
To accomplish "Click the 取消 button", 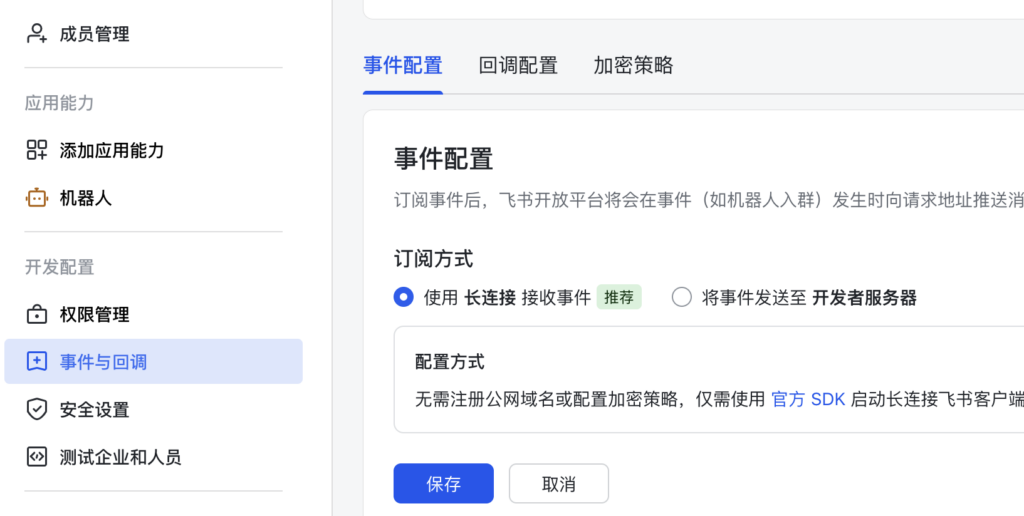I will pyautogui.click(x=558, y=484).
